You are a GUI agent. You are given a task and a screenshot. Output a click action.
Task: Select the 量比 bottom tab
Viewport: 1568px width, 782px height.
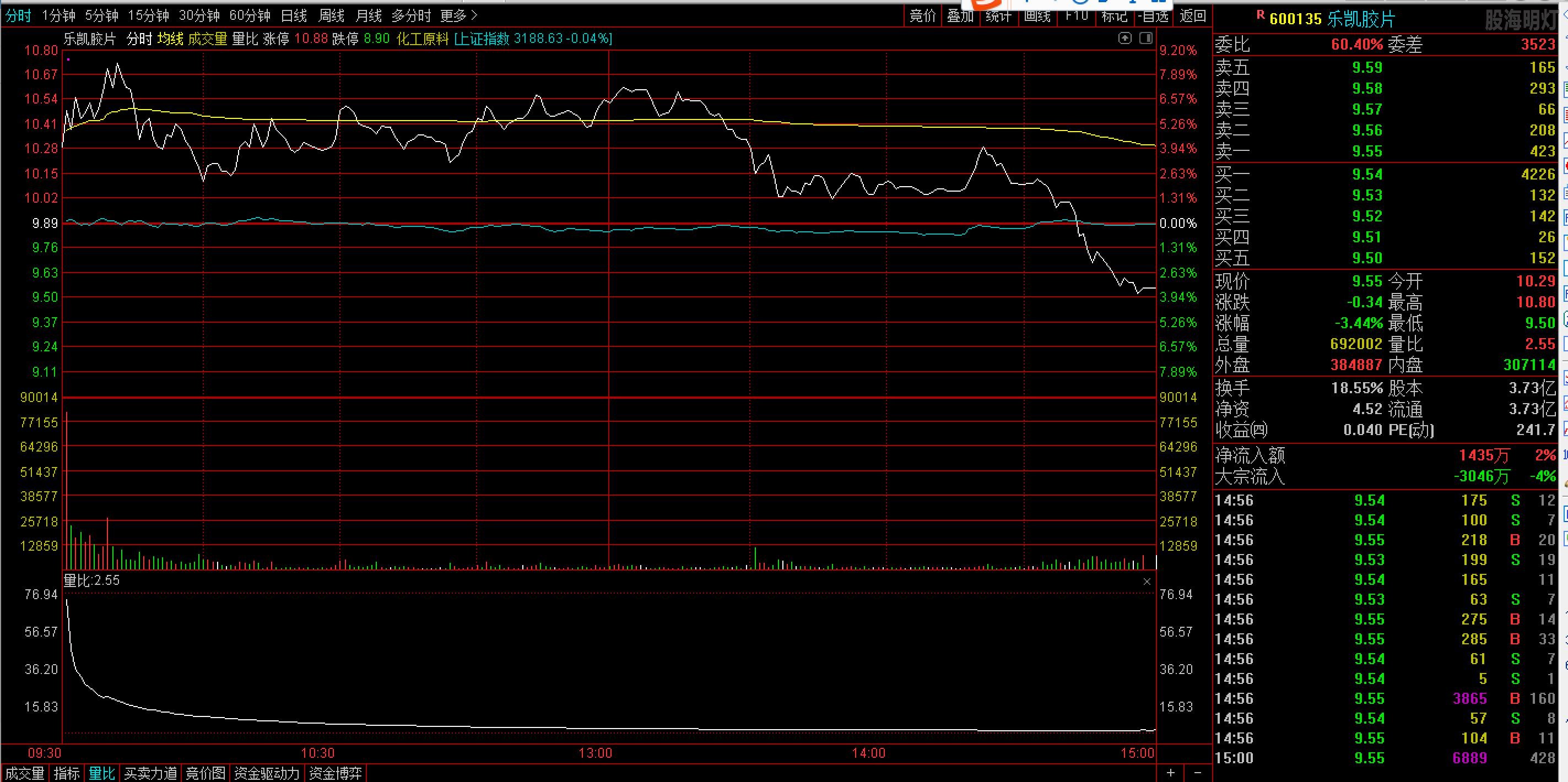tap(102, 774)
